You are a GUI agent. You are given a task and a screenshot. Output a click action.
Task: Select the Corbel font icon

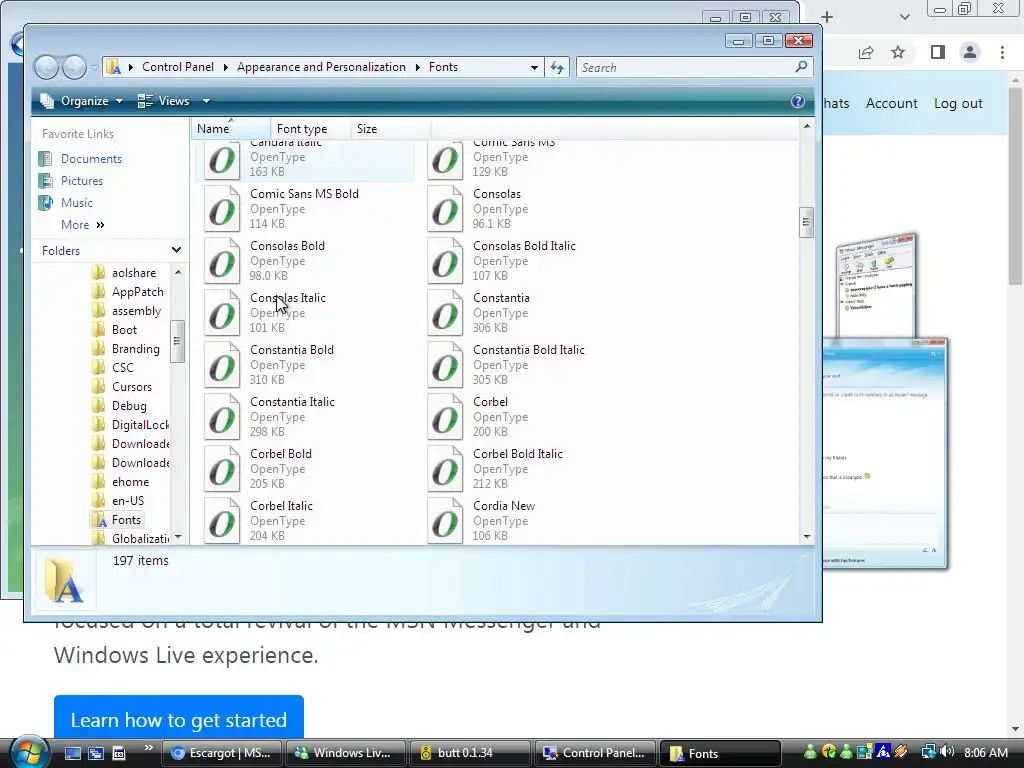click(x=445, y=417)
